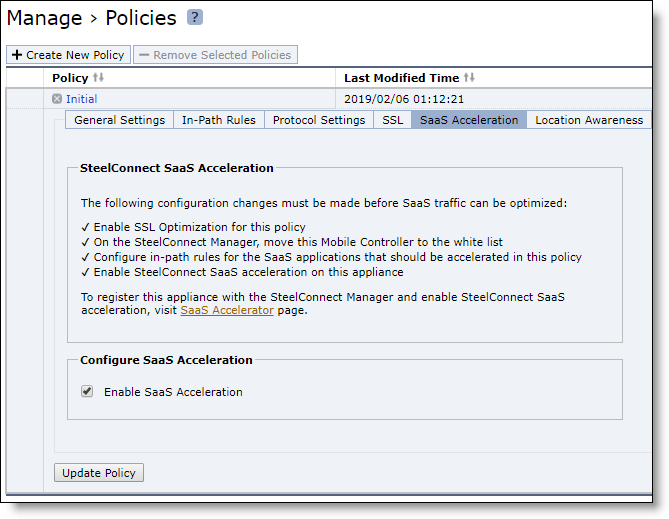Switch to In-Path Rules tab
Screen dimensions: 669x519
[x=219, y=120]
